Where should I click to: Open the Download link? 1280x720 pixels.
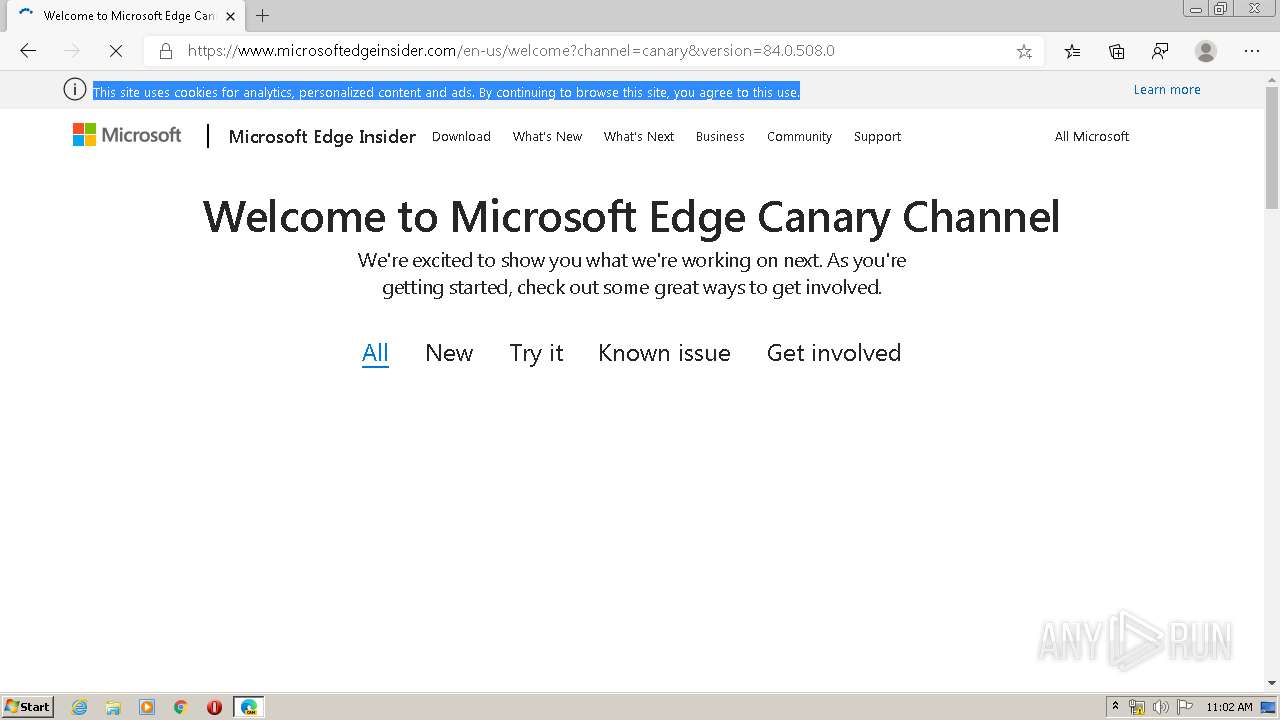(x=461, y=137)
